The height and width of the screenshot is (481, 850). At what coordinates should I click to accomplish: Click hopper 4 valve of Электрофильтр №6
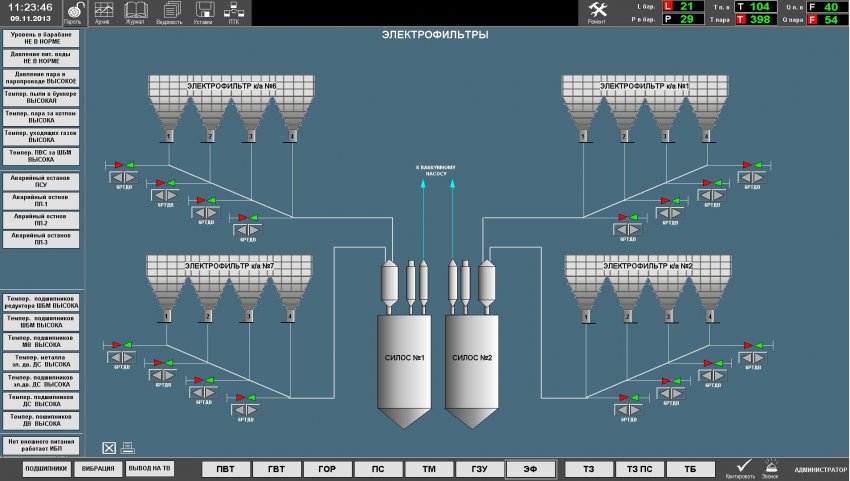[x=247, y=217]
